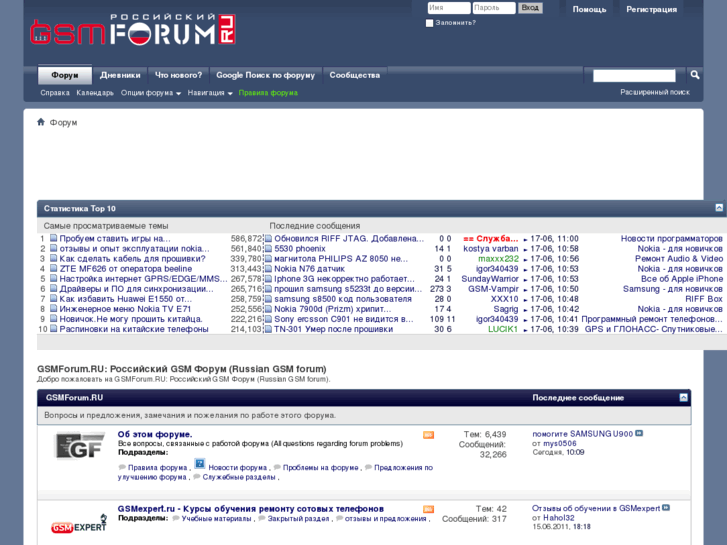Click thread icon beside 5530 phoenix
Viewport: 727px width, 545px height.
coord(268,249)
